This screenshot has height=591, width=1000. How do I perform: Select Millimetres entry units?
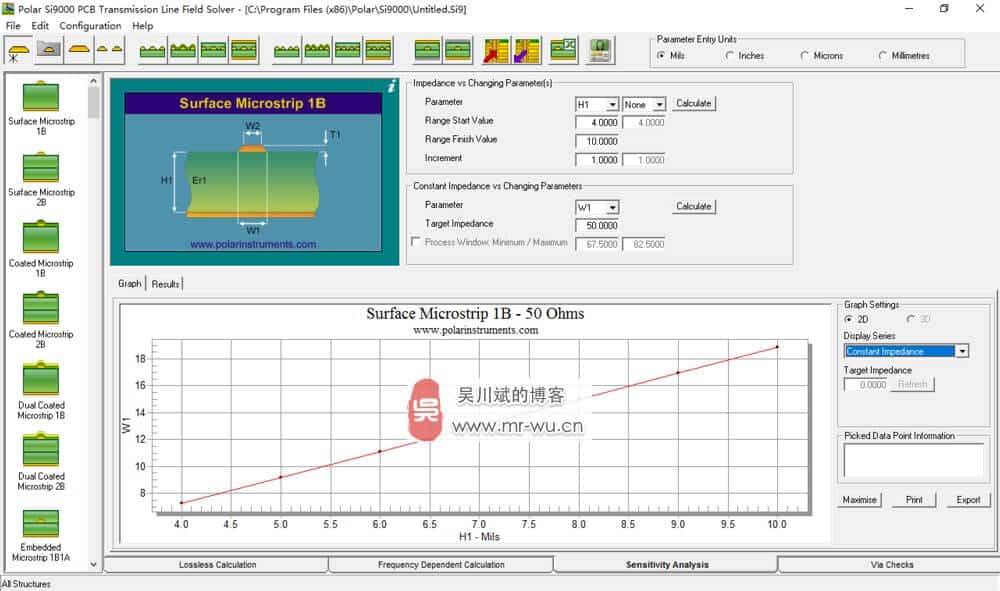(904, 55)
